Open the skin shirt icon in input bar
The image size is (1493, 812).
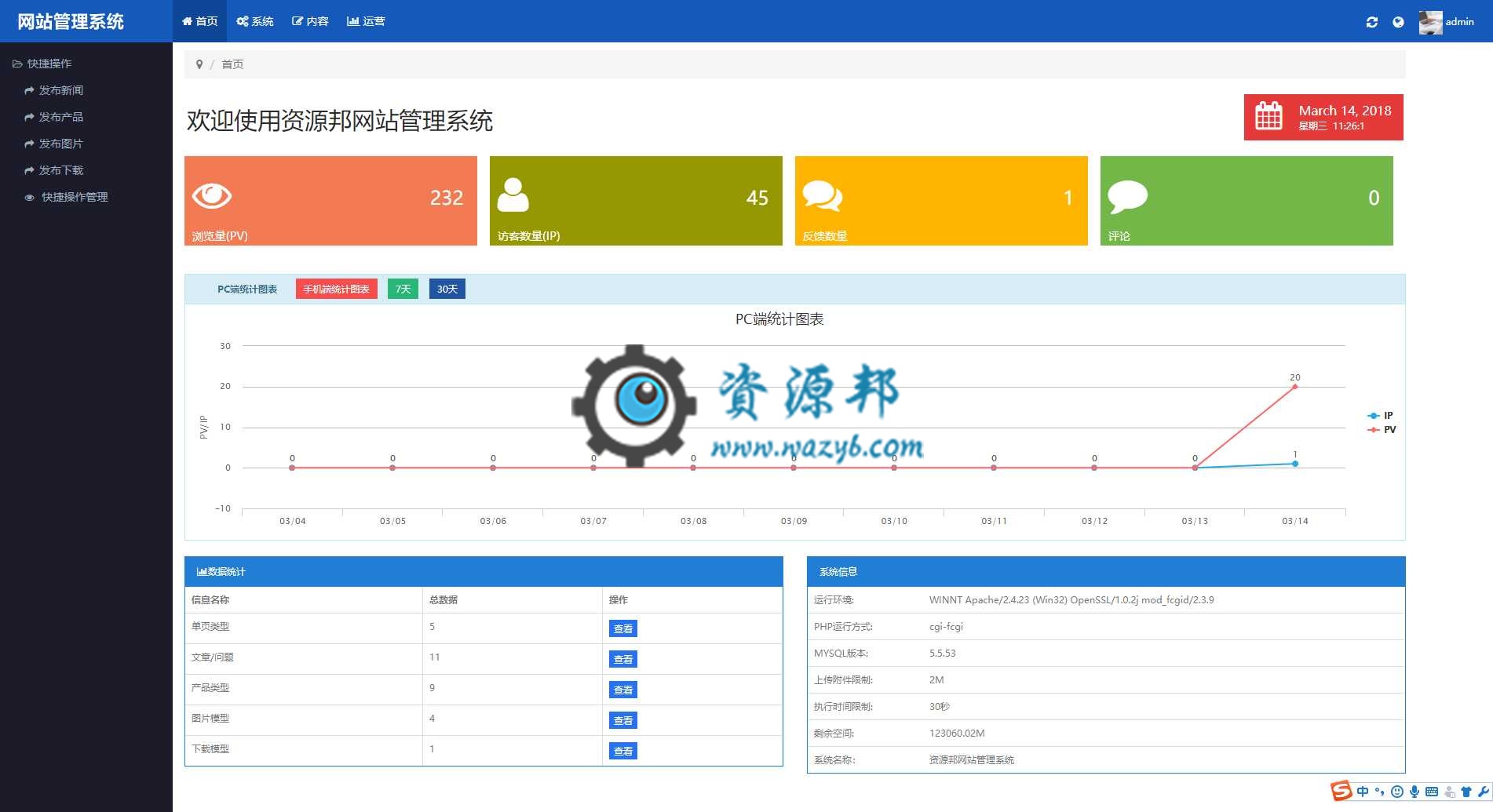click(x=1466, y=792)
